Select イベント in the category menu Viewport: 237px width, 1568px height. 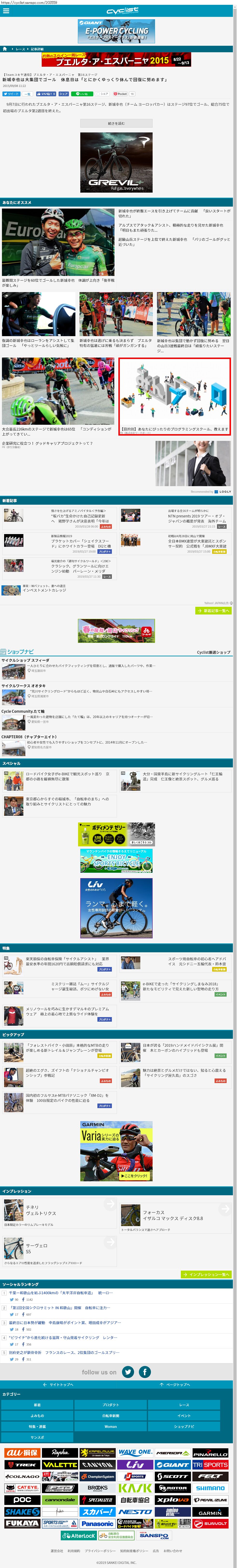[x=184, y=1416]
